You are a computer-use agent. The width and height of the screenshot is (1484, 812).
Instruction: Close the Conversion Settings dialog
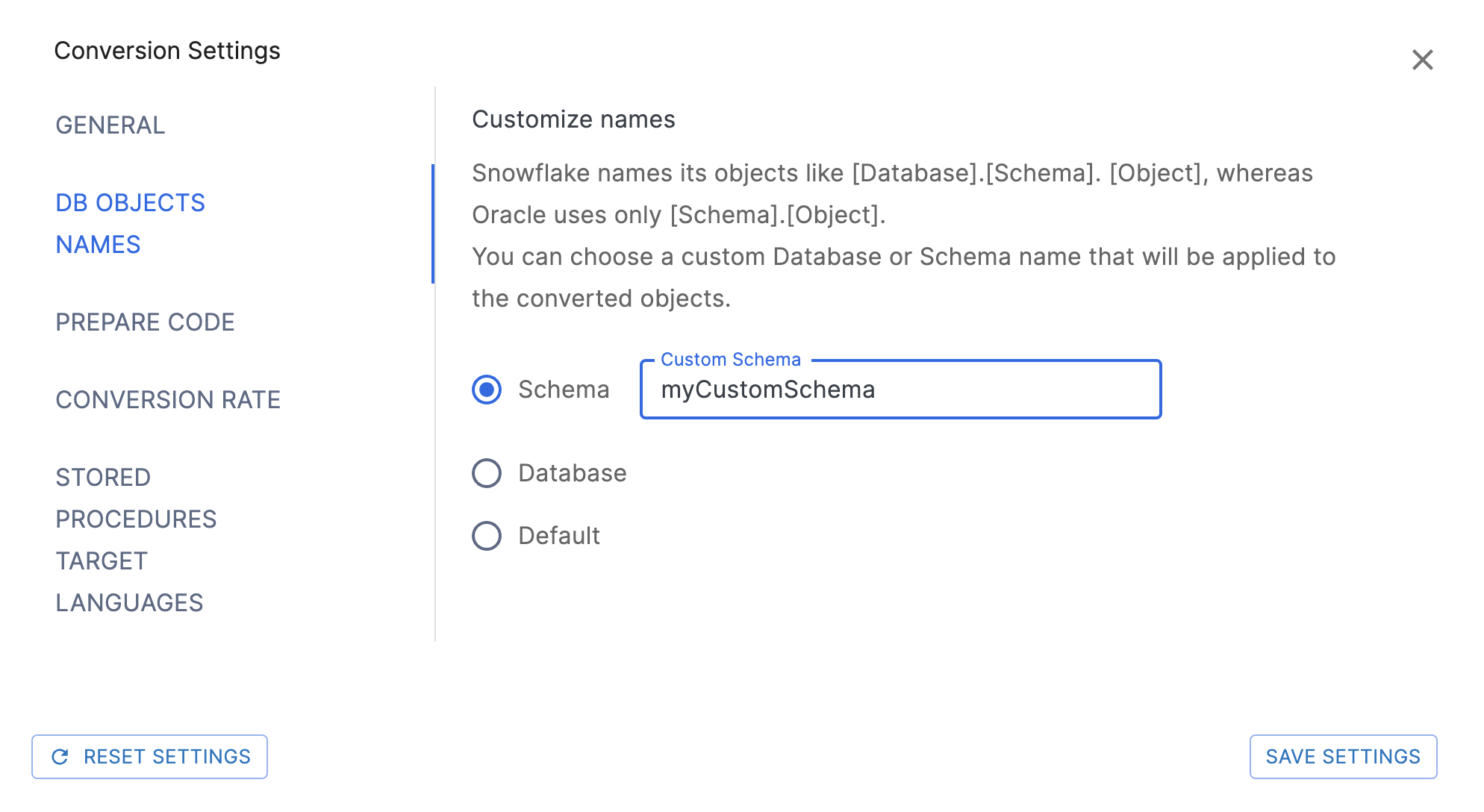tap(1422, 60)
